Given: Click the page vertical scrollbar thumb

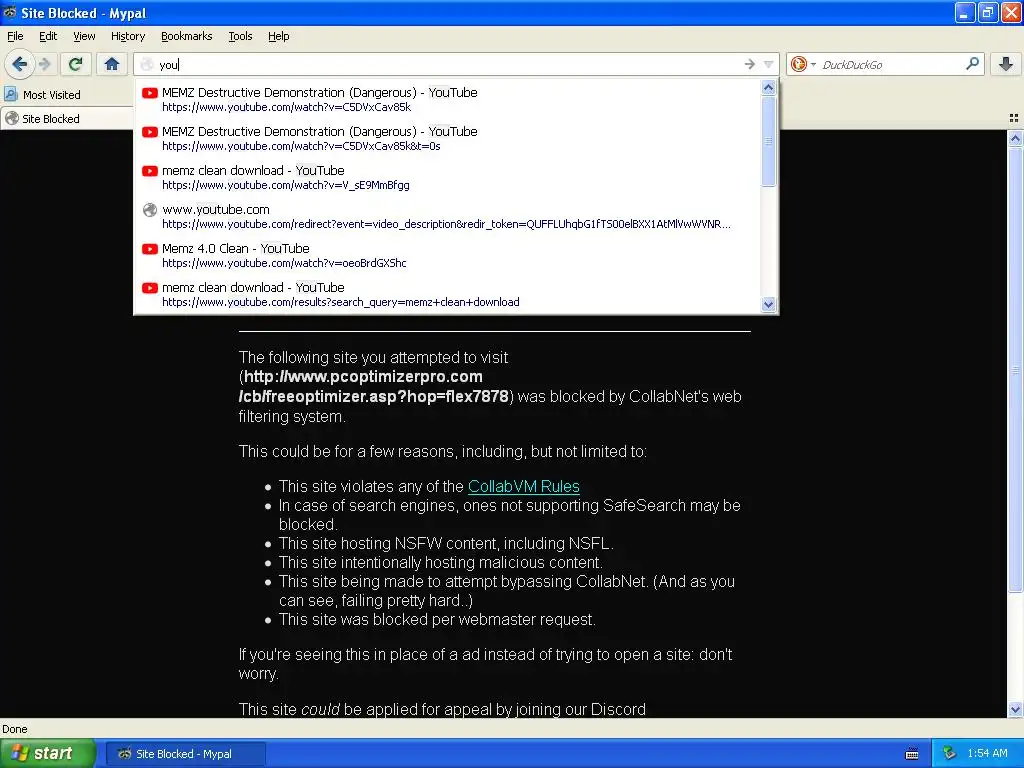Looking at the screenshot, I should pos(1015,369).
